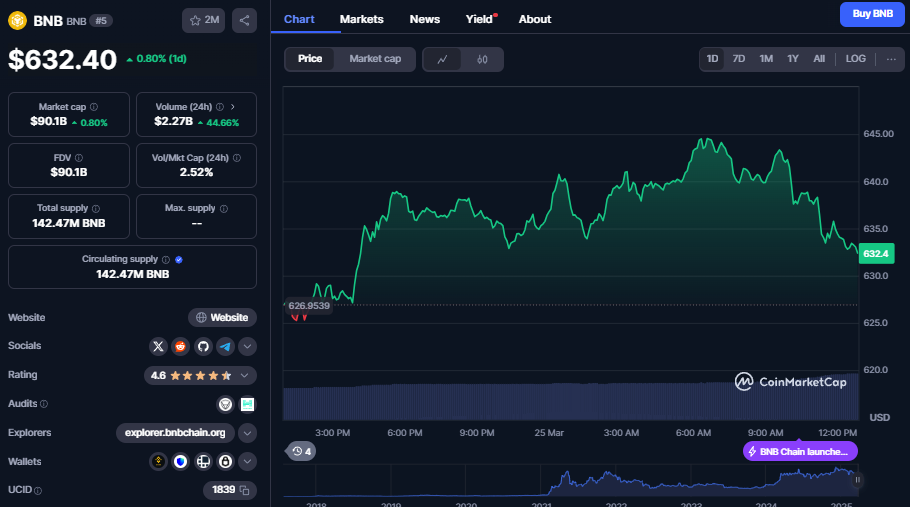Expand more socials dropdown
The height and width of the screenshot is (507, 910).
click(x=247, y=346)
